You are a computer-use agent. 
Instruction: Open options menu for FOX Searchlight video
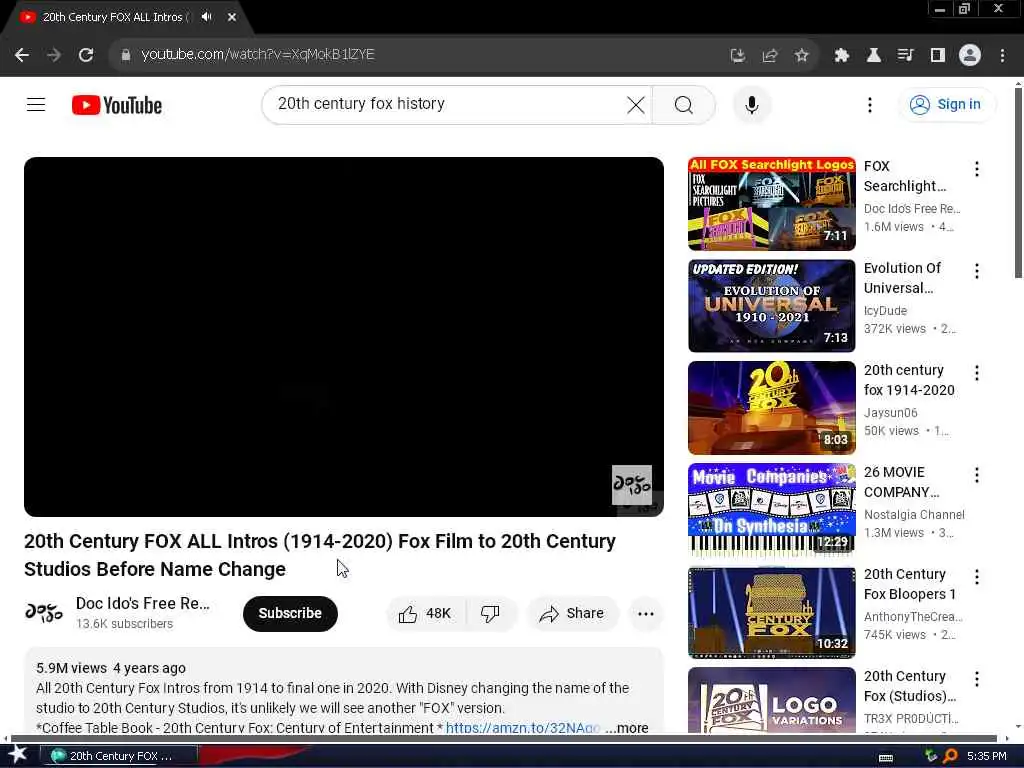976,169
